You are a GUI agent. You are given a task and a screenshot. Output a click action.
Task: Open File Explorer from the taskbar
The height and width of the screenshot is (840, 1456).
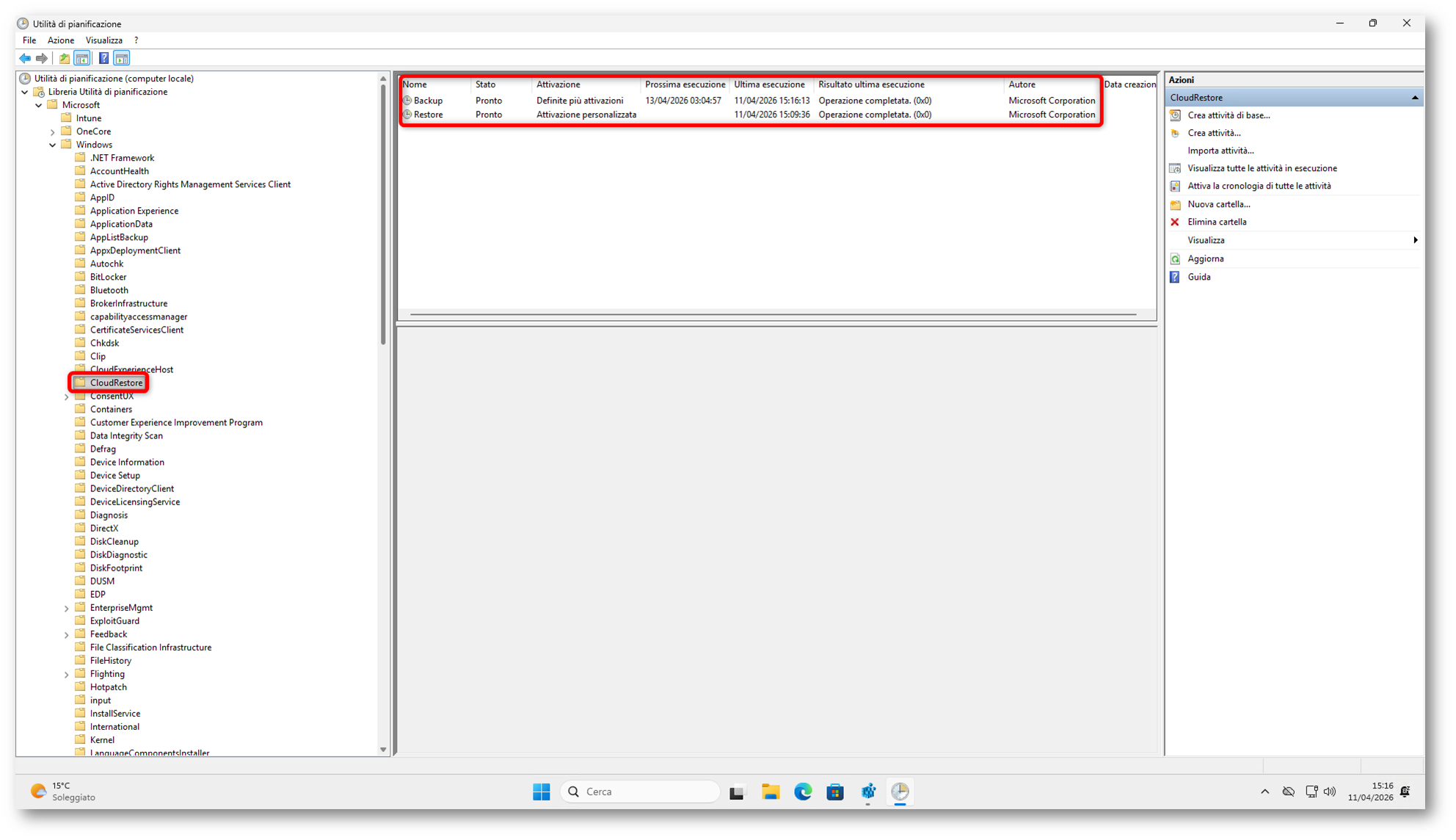click(x=770, y=792)
